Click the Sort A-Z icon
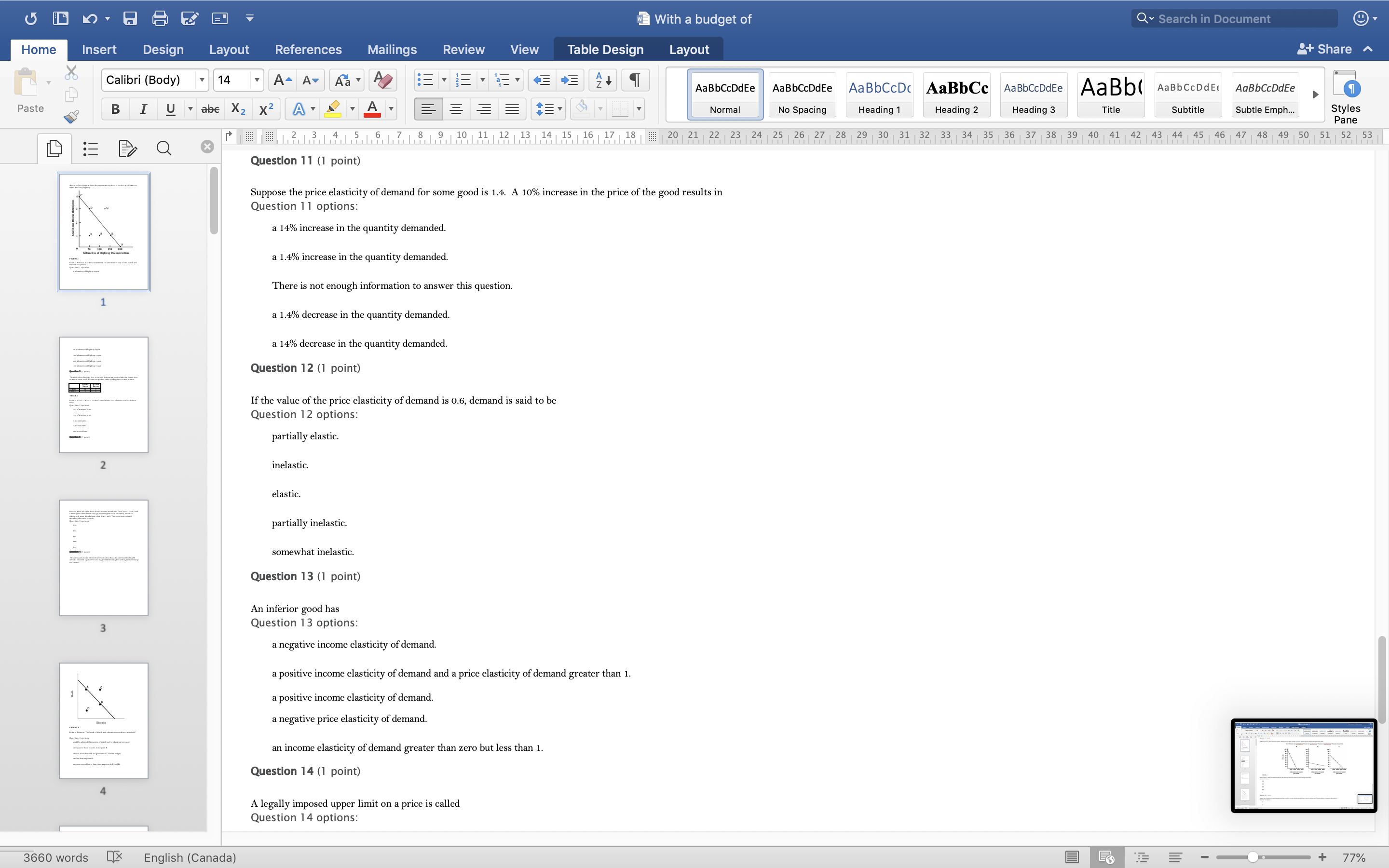 (x=603, y=80)
